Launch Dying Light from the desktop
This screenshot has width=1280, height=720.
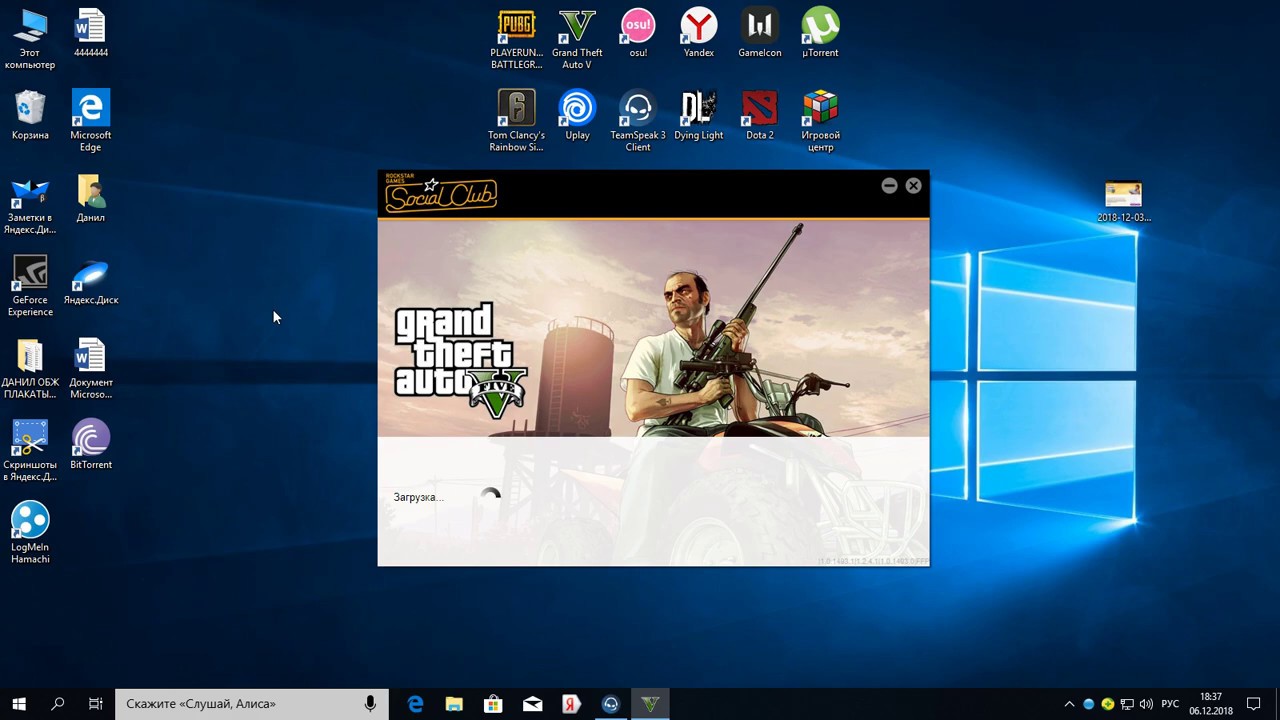pyautogui.click(x=699, y=115)
